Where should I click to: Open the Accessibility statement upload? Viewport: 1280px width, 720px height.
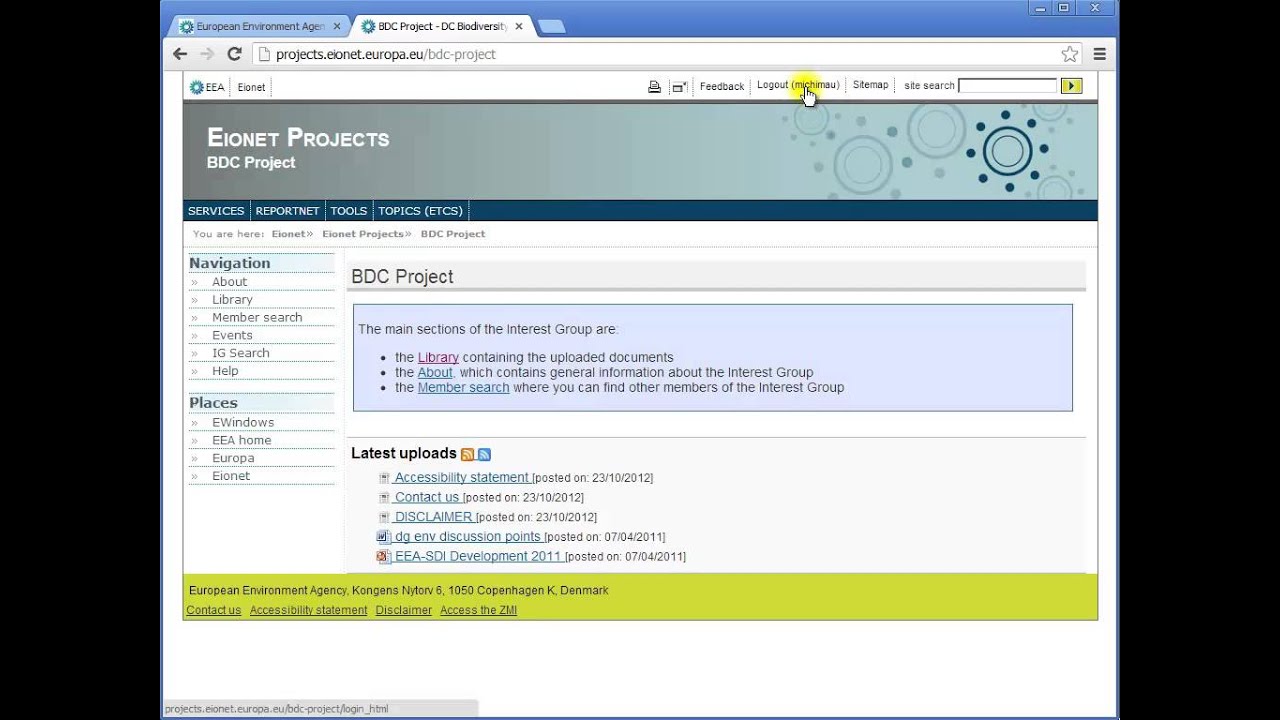pyautogui.click(x=462, y=478)
